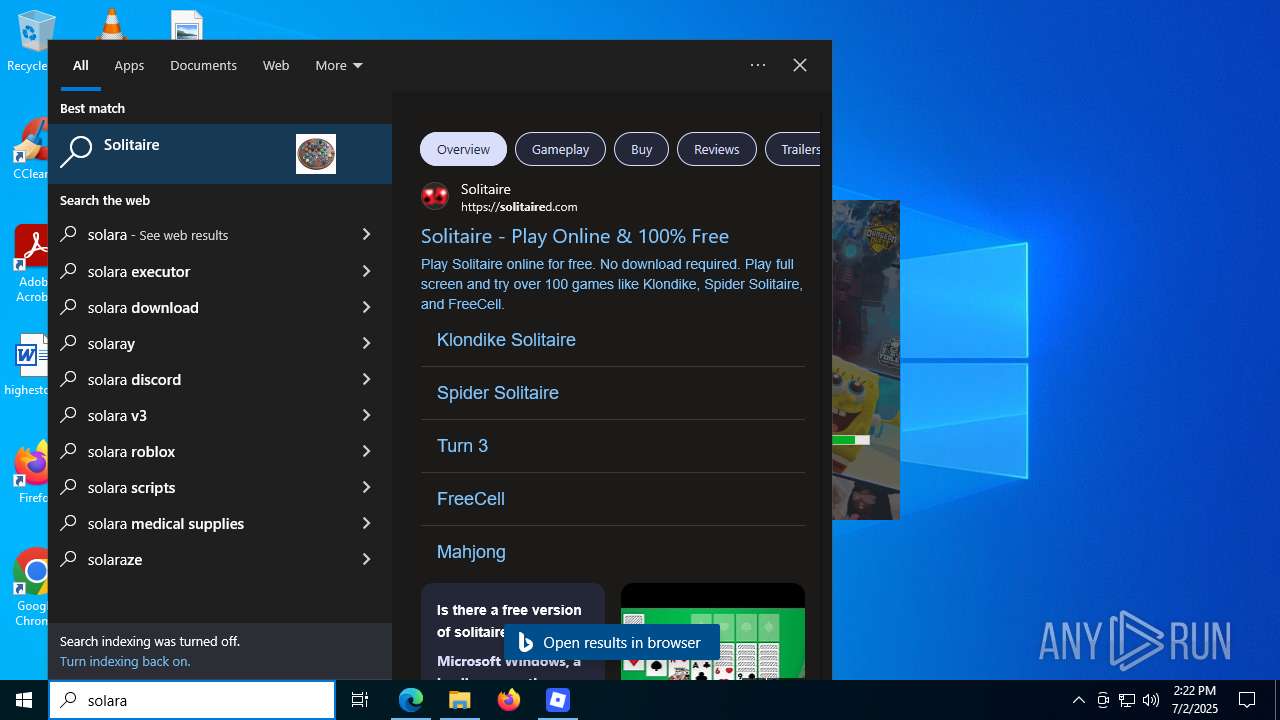The width and height of the screenshot is (1280, 720).
Task: Select the Reviews pill tab
Action: click(x=716, y=149)
